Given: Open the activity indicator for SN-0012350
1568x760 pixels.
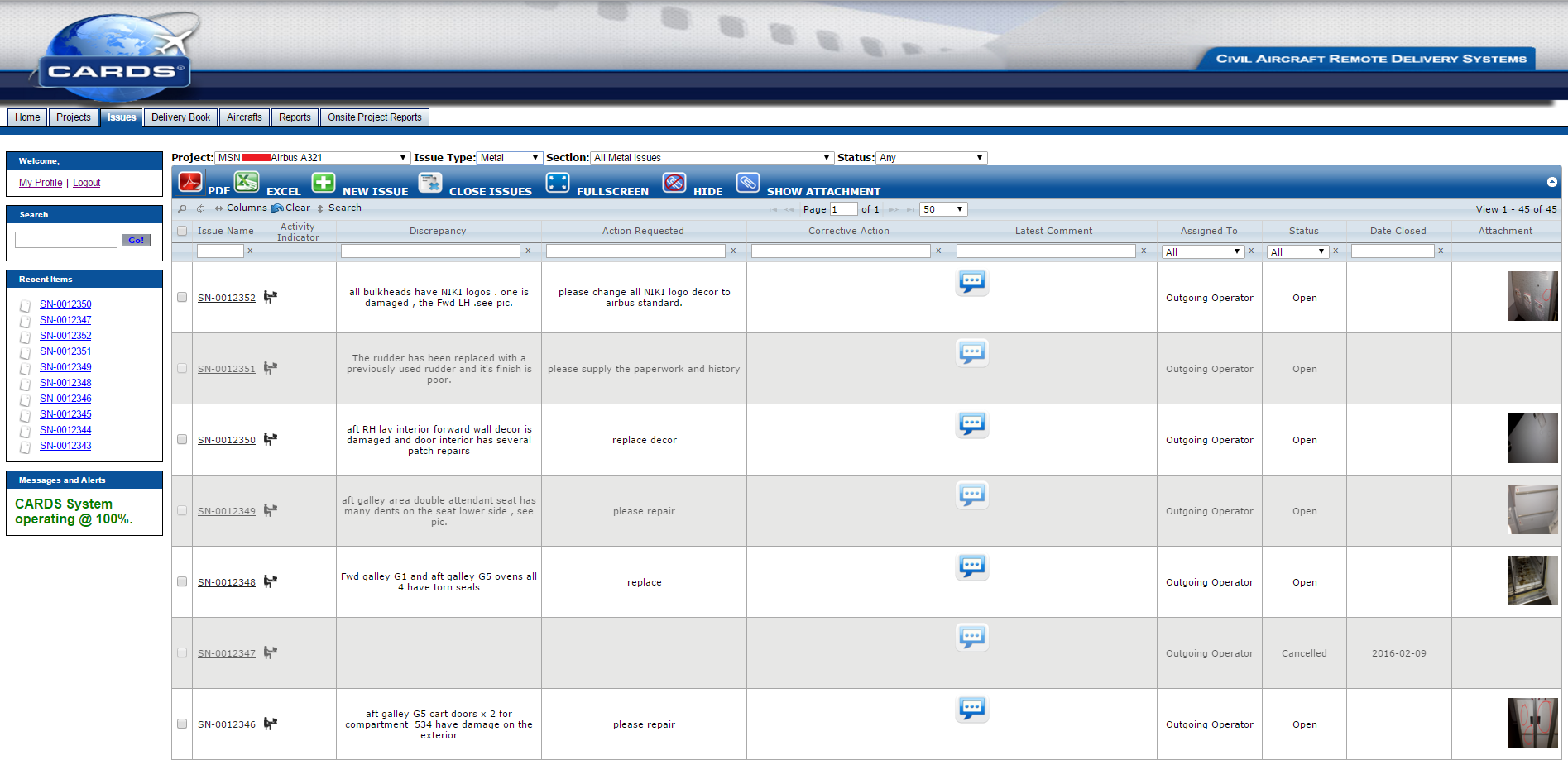Looking at the screenshot, I should (x=270, y=440).
